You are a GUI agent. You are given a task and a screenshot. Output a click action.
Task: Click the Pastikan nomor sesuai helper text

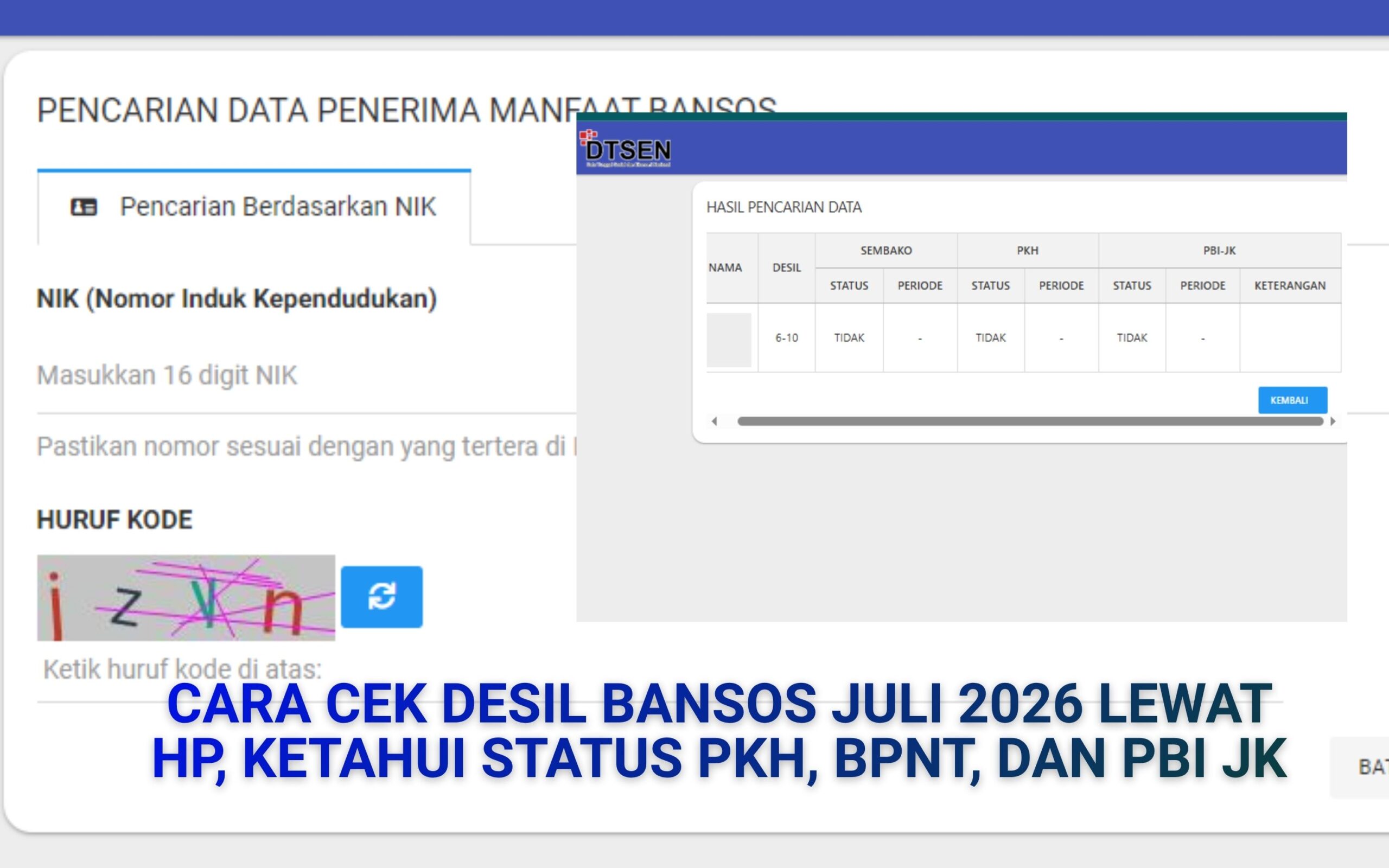307,446
